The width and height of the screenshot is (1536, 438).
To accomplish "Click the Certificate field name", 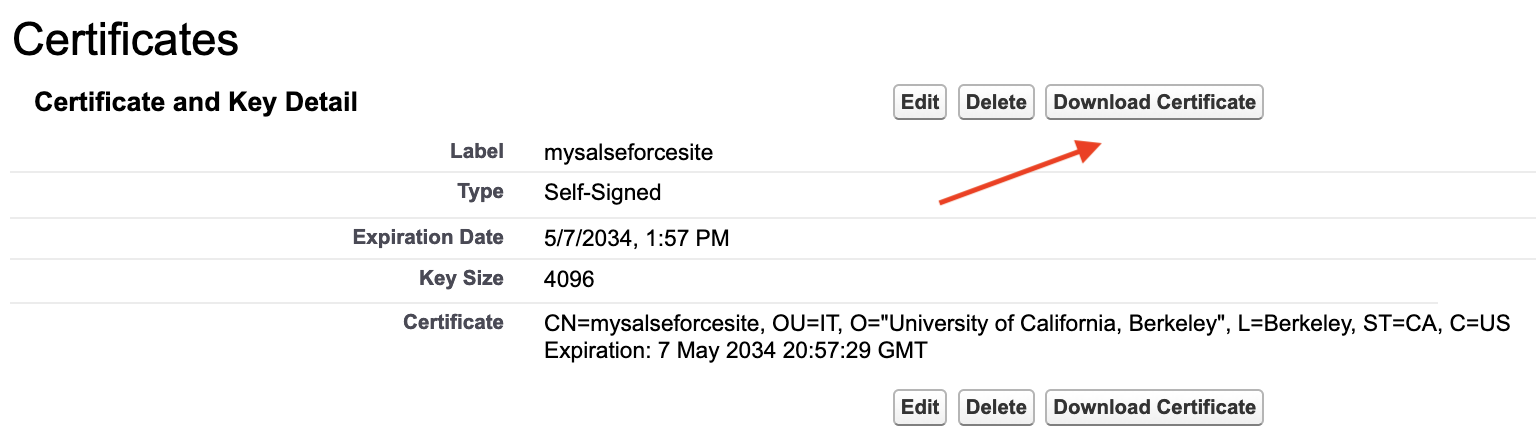I will click(x=453, y=322).
